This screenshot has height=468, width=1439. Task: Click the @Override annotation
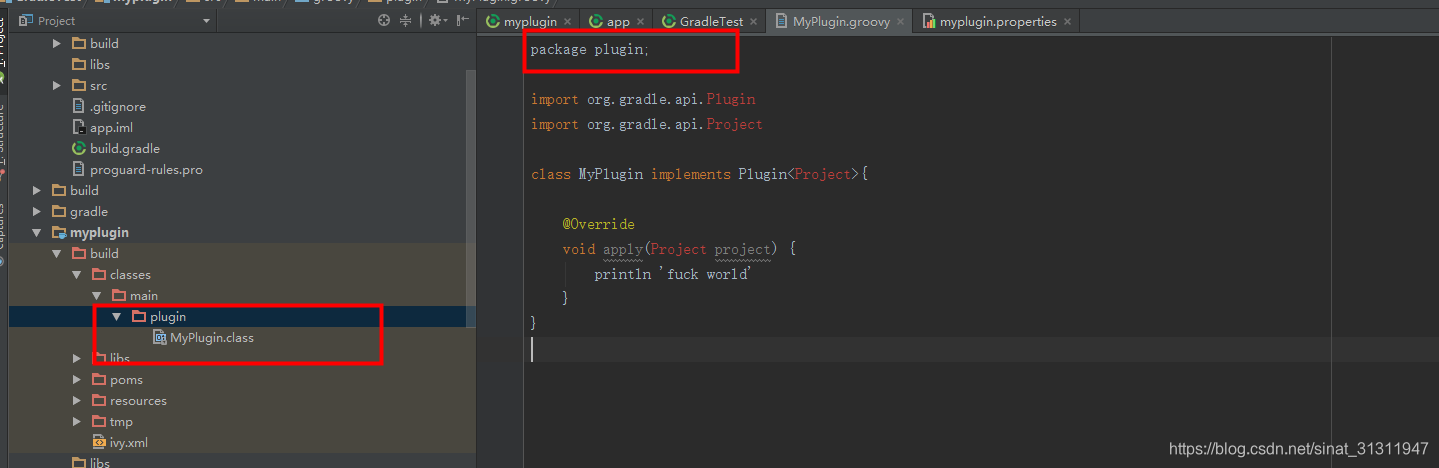tap(598, 224)
